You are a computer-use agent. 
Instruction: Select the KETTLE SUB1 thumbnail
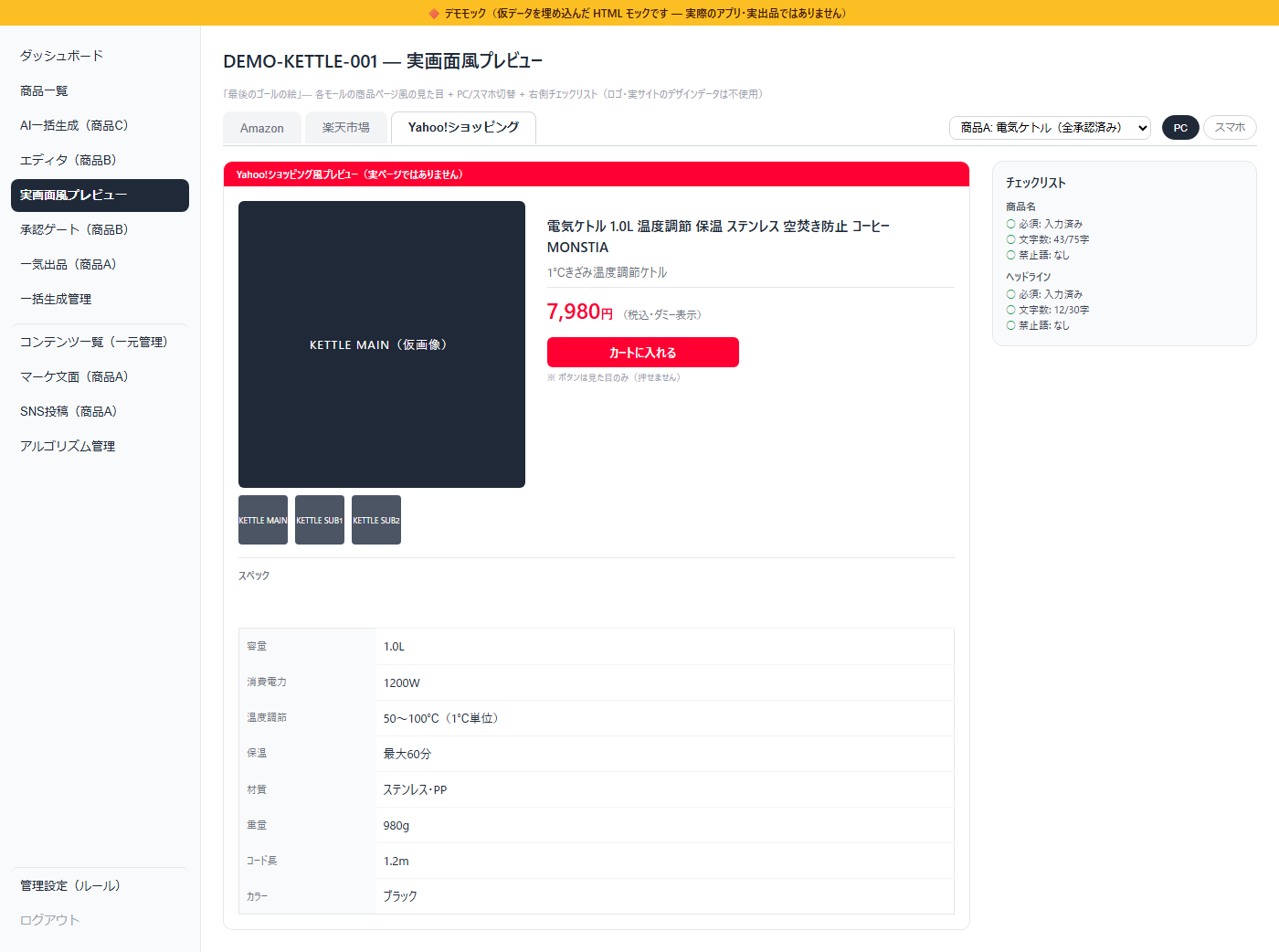[x=320, y=520]
